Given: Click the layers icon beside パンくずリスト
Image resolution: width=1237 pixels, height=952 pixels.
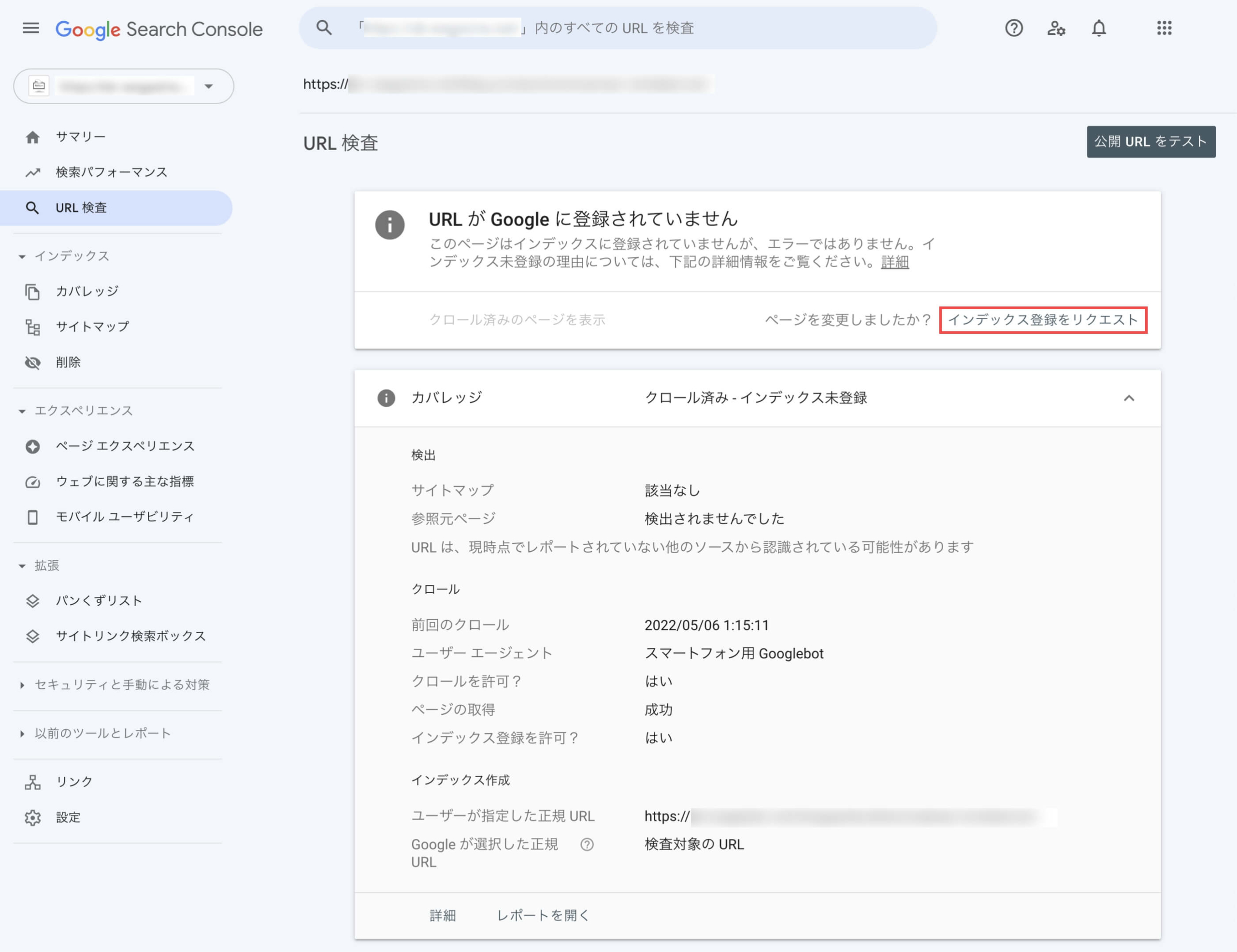Looking at the screenshot, I should click(32, 601).
